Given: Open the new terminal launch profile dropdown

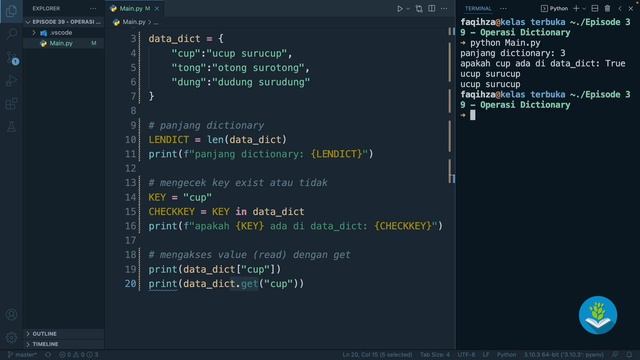Looking at the screenshot, I should (584, 9).
